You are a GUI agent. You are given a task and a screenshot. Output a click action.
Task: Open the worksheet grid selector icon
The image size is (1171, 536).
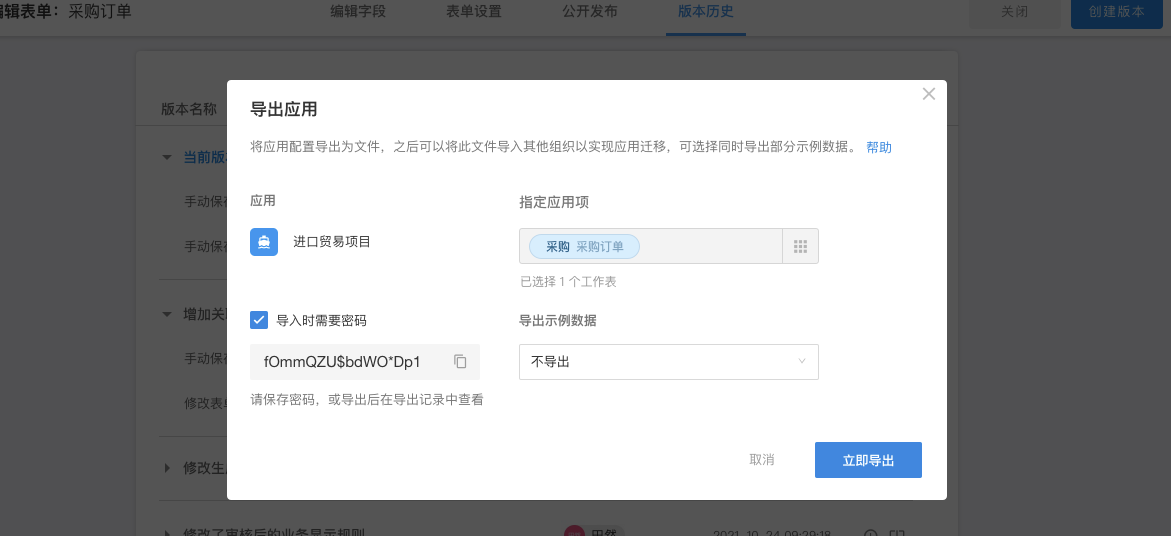tap(800, 246)
